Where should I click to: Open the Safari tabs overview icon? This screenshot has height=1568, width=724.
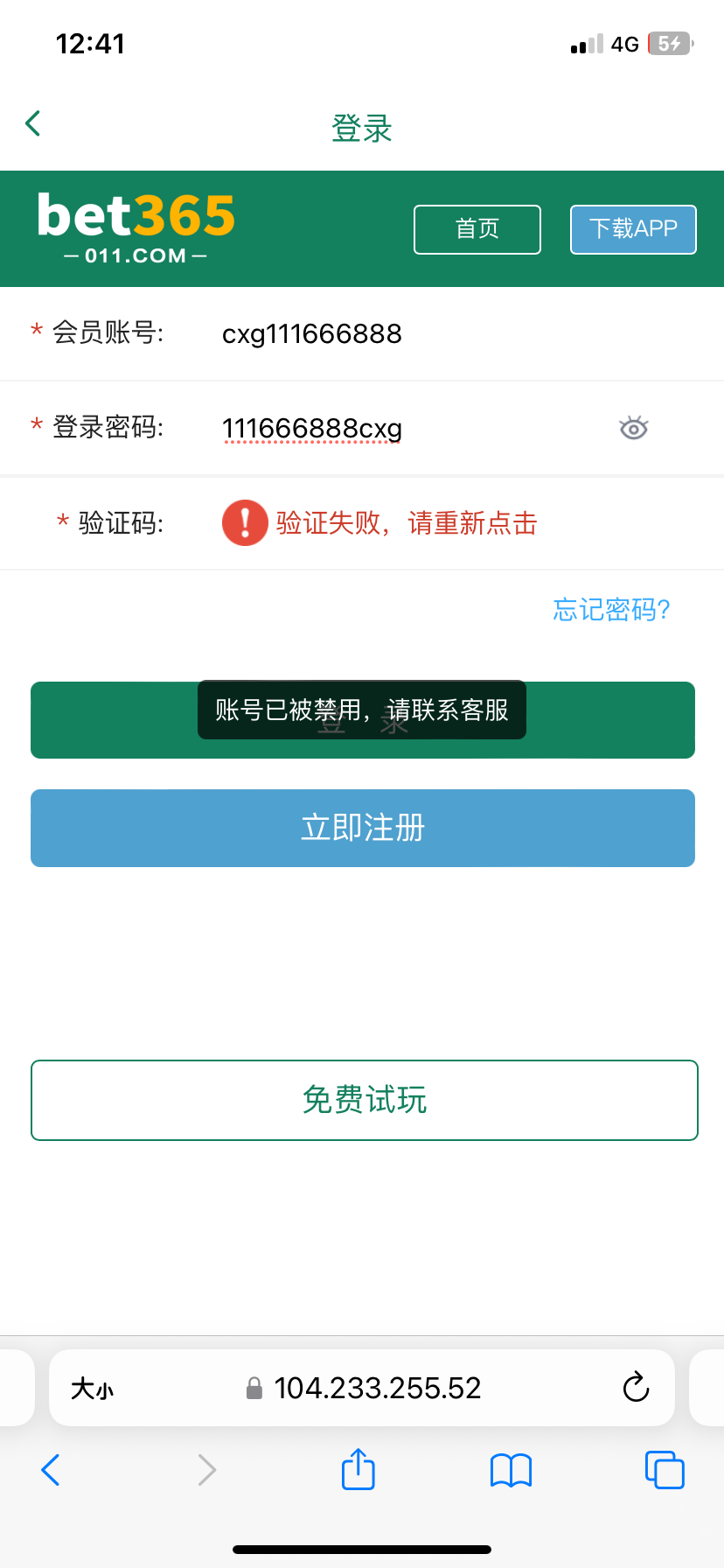[x=664, y=1469]
